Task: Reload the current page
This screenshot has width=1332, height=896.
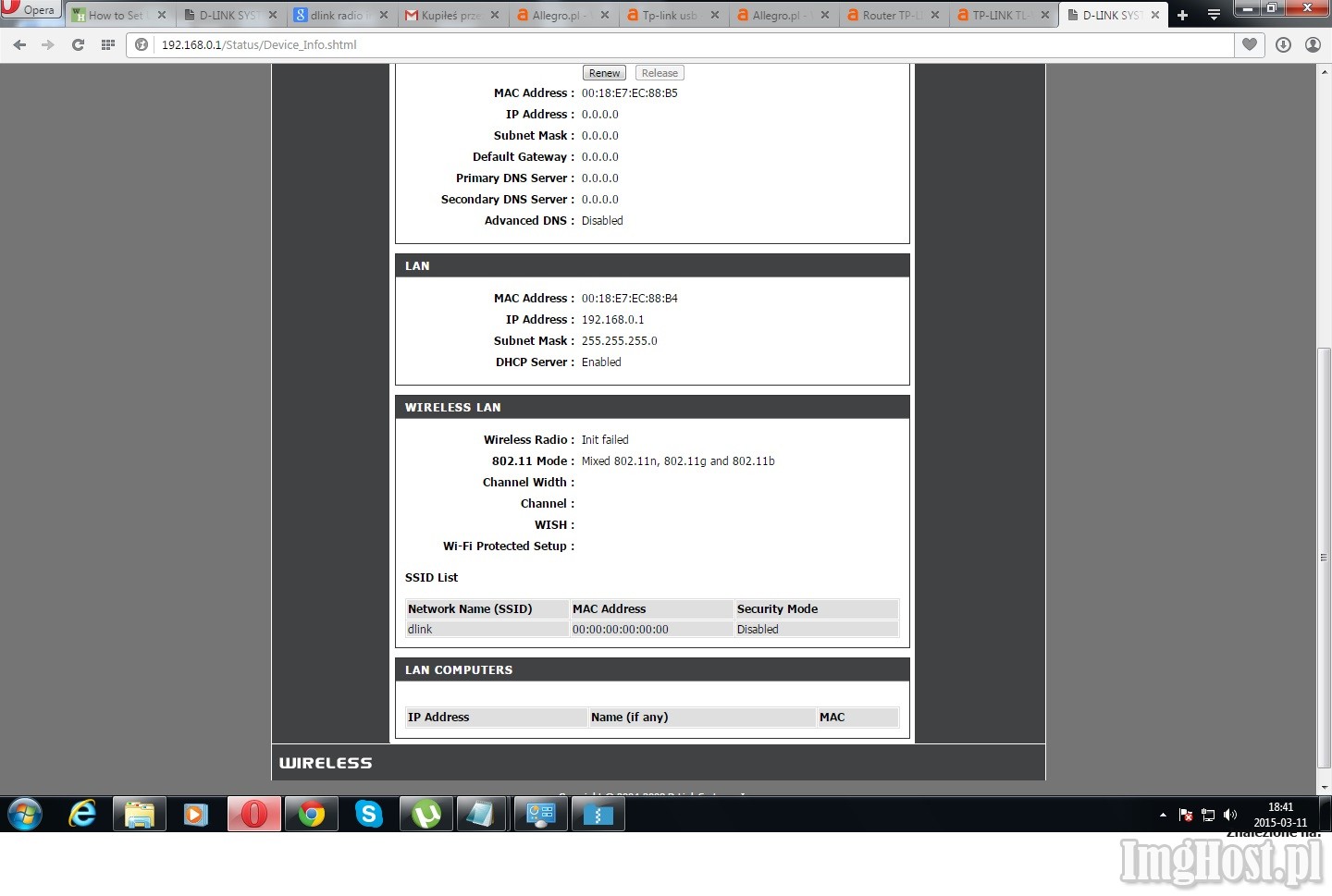Action: 78,44
